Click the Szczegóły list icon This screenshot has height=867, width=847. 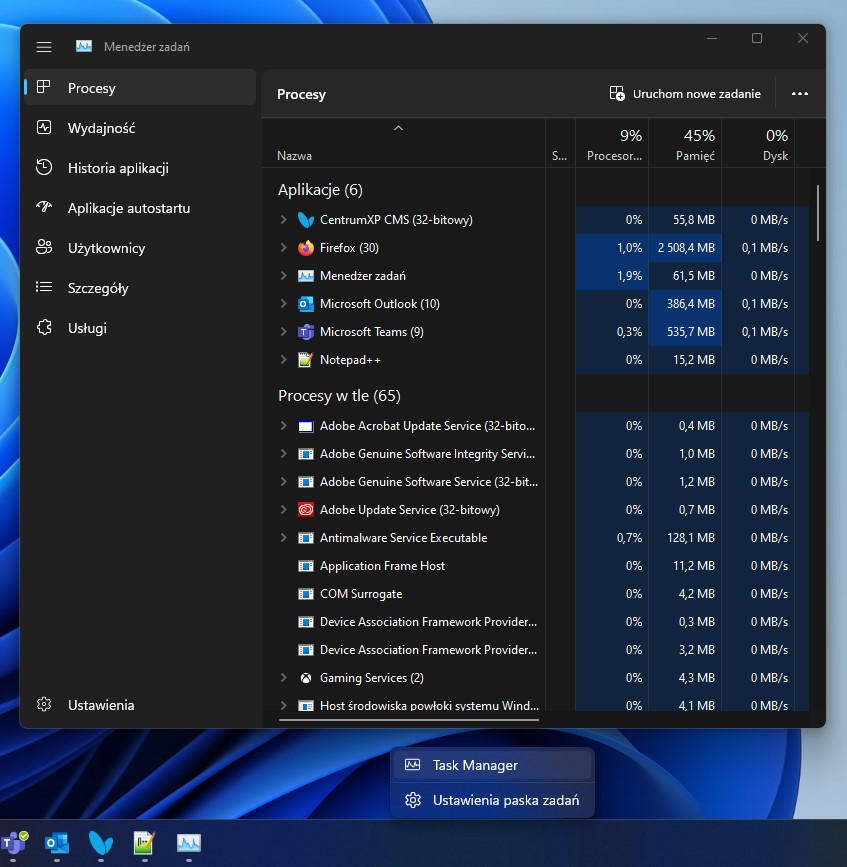click(x=44, y=287)
